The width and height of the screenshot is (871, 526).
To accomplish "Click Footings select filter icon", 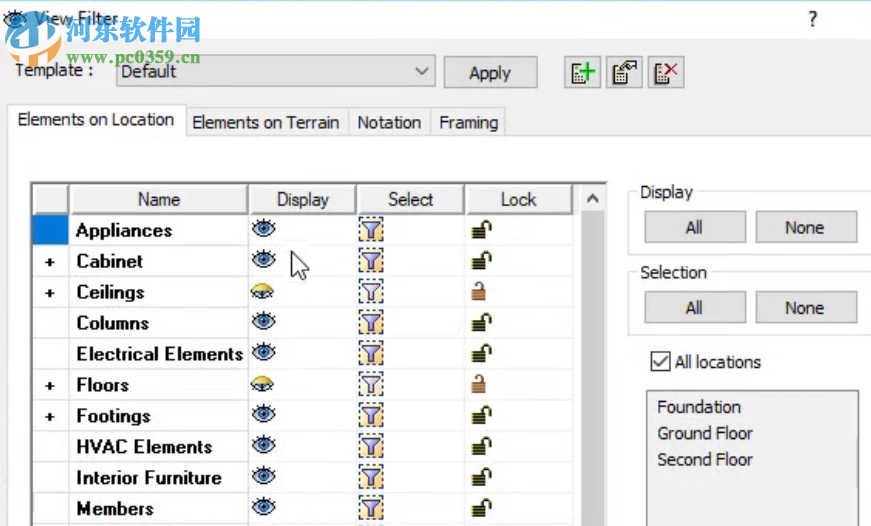I will pos(371,415).
